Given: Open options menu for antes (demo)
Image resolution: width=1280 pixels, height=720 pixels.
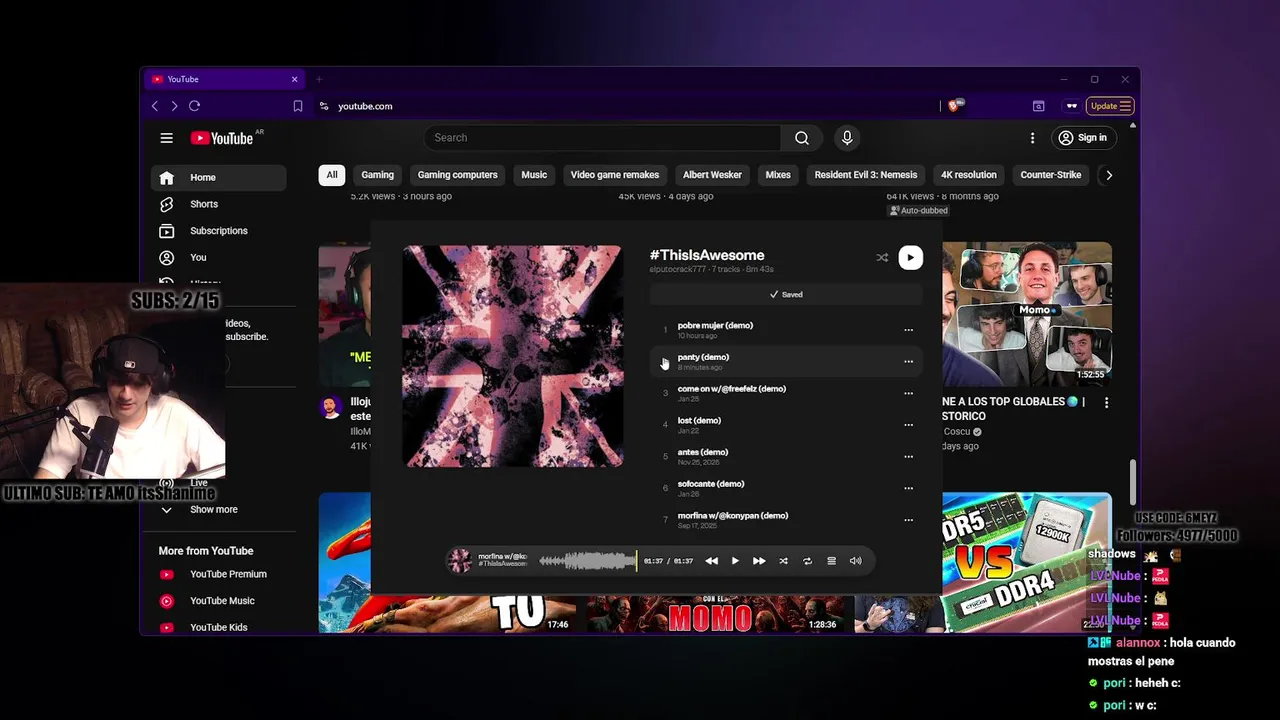Looking at the screenshot, I should click(x=908, y=457).
